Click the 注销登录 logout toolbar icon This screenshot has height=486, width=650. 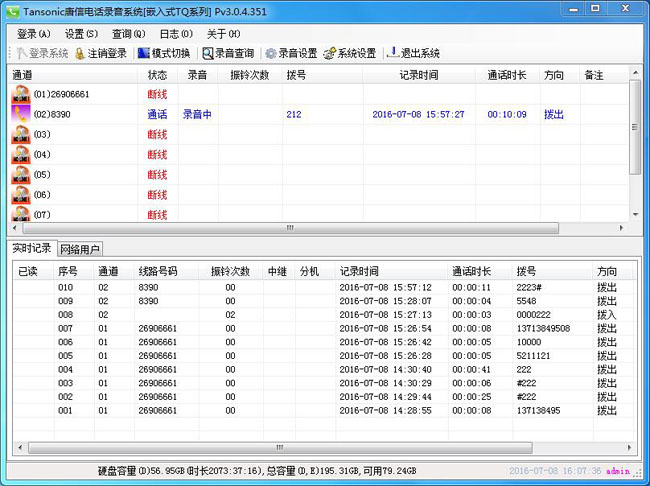tap(81, 53)
